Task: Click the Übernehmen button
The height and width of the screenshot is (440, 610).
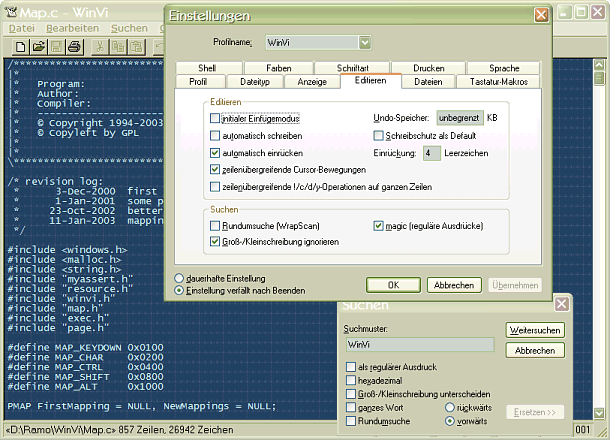Action: (x=515, y=285)
